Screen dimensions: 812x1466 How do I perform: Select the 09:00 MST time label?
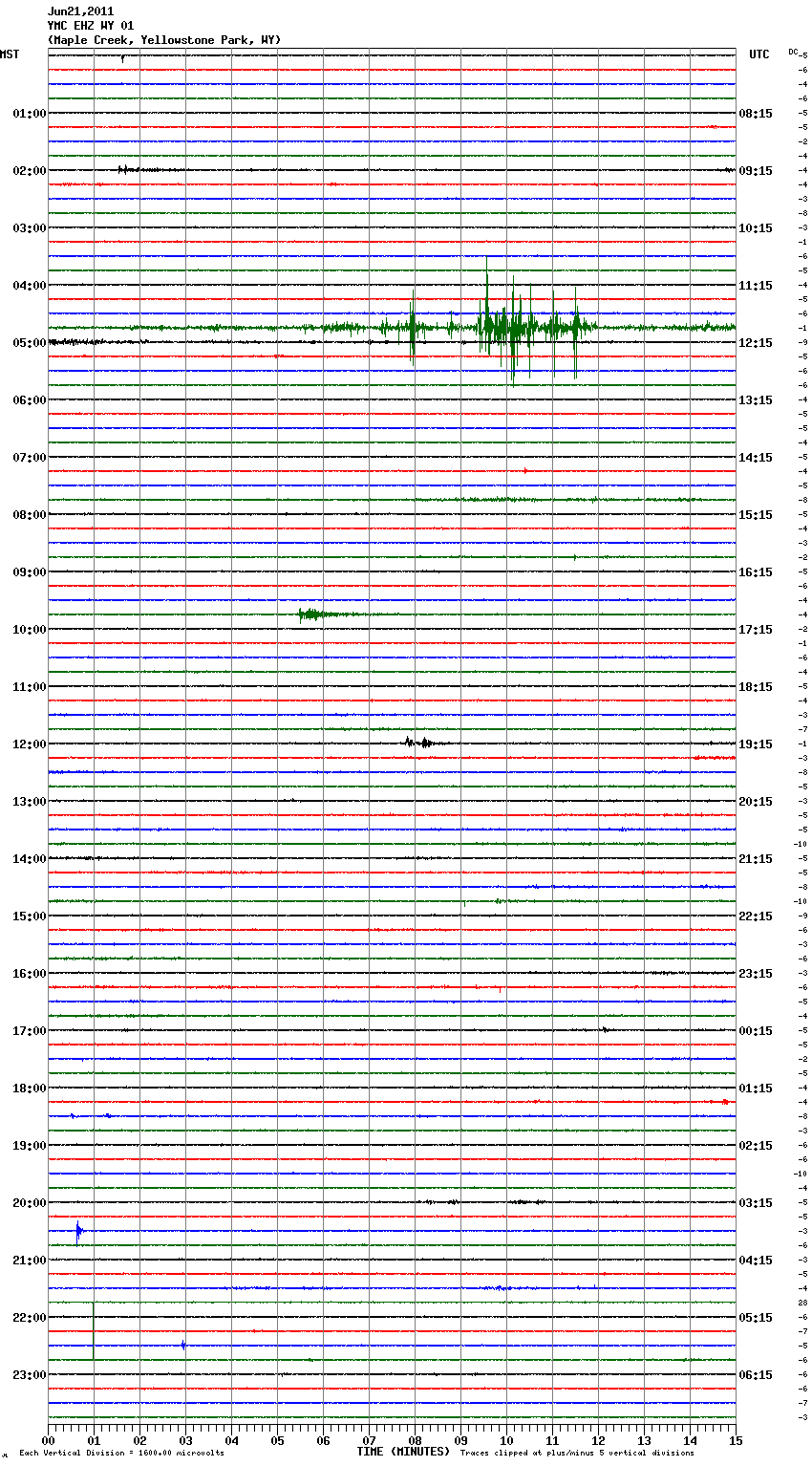point(30,572)
